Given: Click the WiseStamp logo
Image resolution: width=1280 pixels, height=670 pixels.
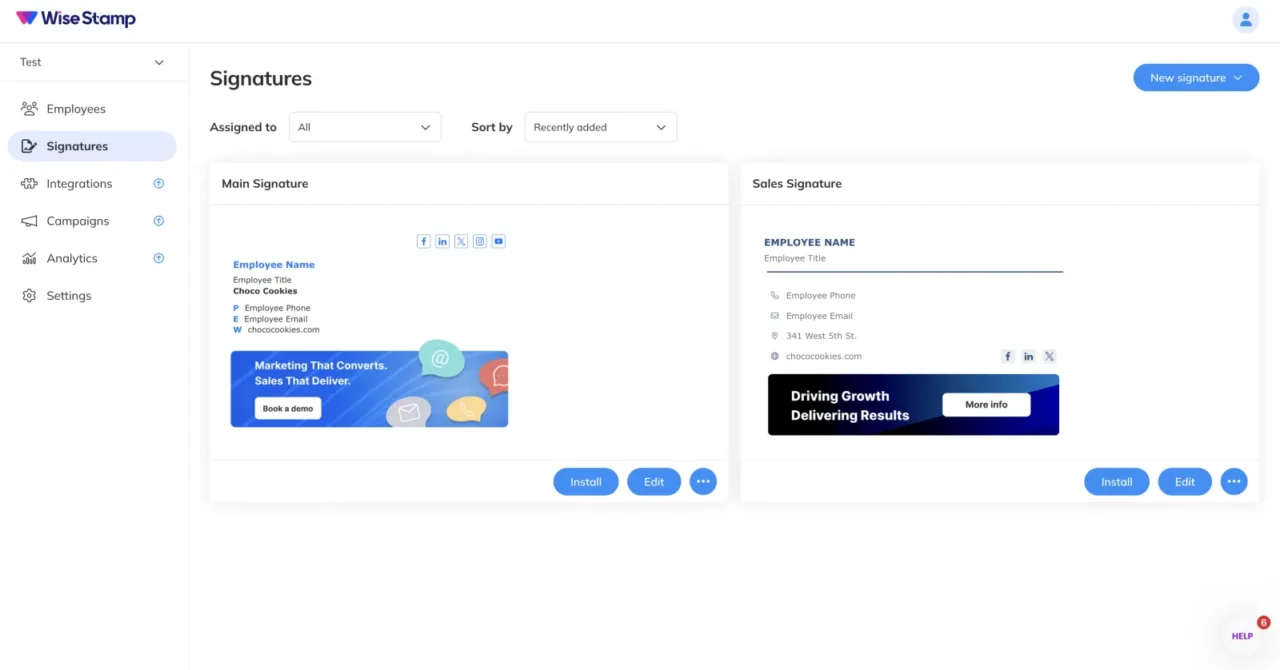Looking at the screenshot, I should coord(76,19).
